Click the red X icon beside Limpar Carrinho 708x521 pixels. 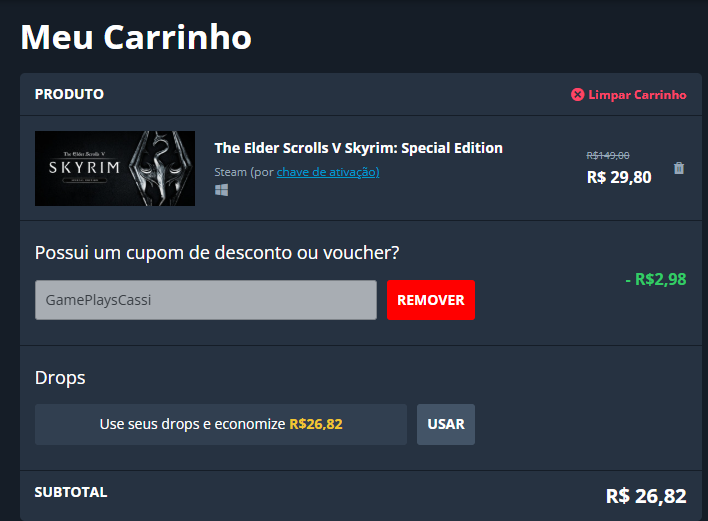578,94
